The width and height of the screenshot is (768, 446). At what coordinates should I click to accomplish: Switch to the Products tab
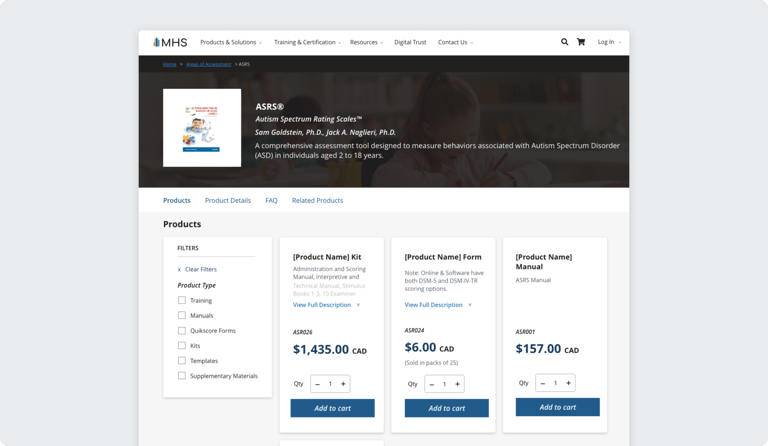coord(177,201)
